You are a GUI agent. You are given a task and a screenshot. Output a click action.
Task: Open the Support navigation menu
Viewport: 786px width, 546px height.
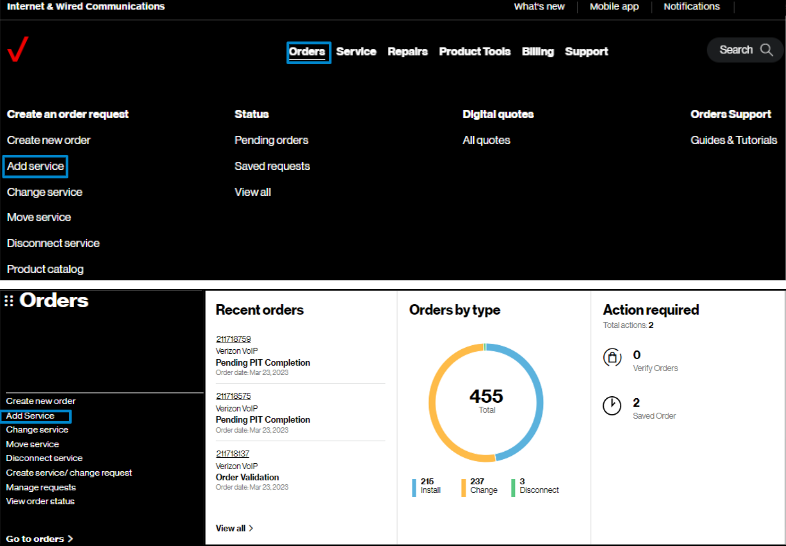coord(586,52)
